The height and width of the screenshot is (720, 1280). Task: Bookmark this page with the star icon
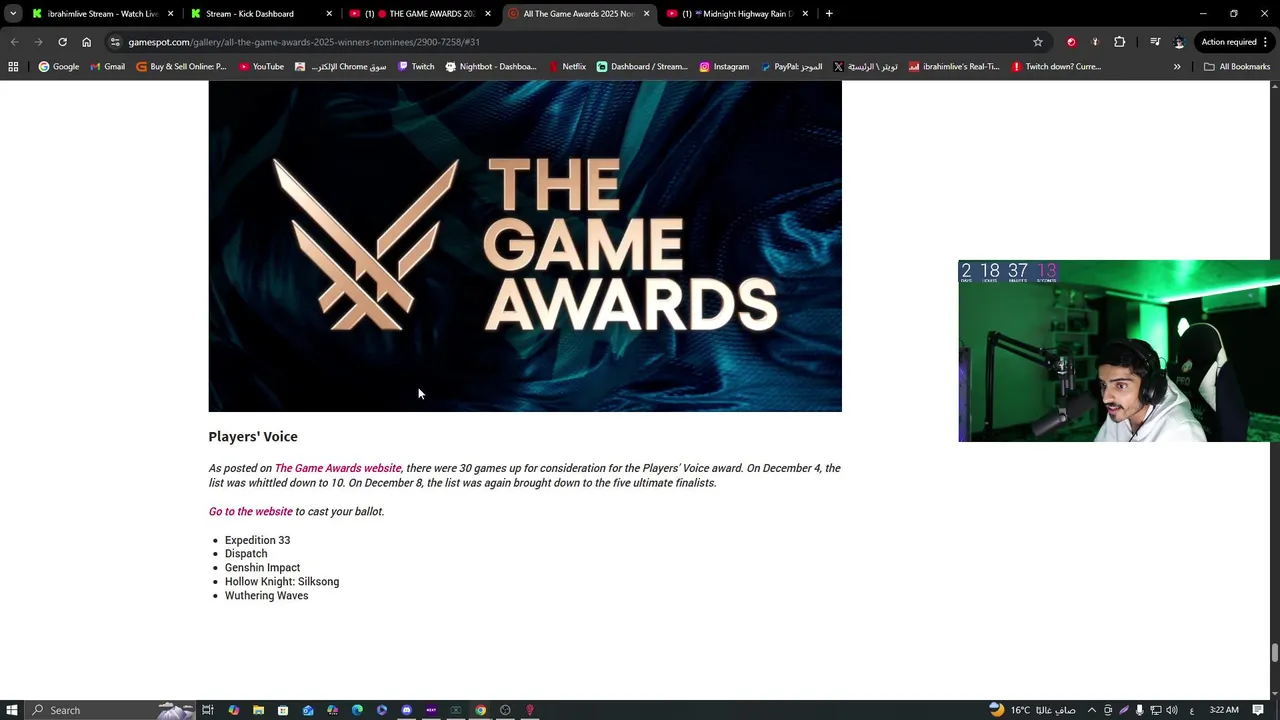[x=1038, y=42]
